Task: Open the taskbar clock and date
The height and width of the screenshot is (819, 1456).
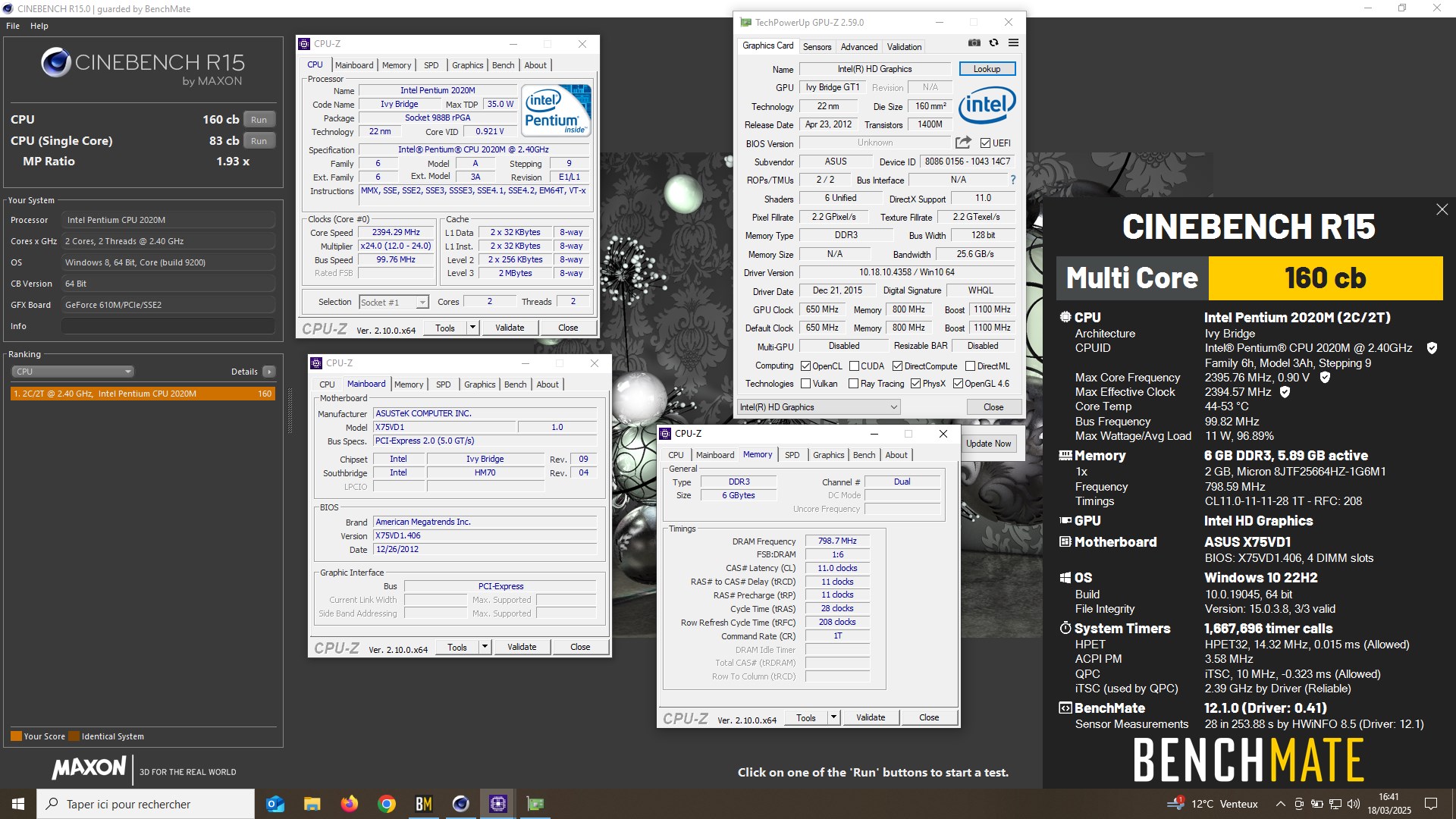Action: (x=1389, y=804)
